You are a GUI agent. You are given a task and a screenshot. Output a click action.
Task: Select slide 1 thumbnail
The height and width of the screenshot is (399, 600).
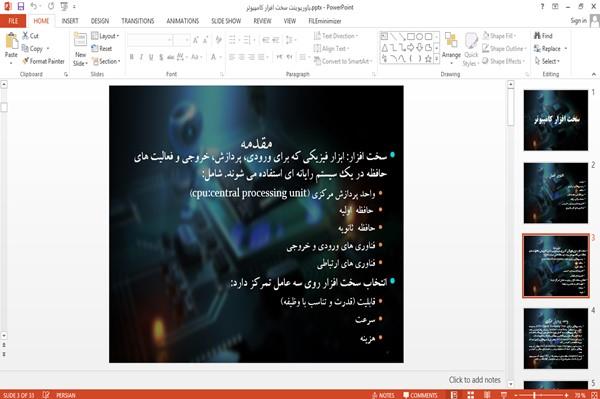[x=556, y=120]
